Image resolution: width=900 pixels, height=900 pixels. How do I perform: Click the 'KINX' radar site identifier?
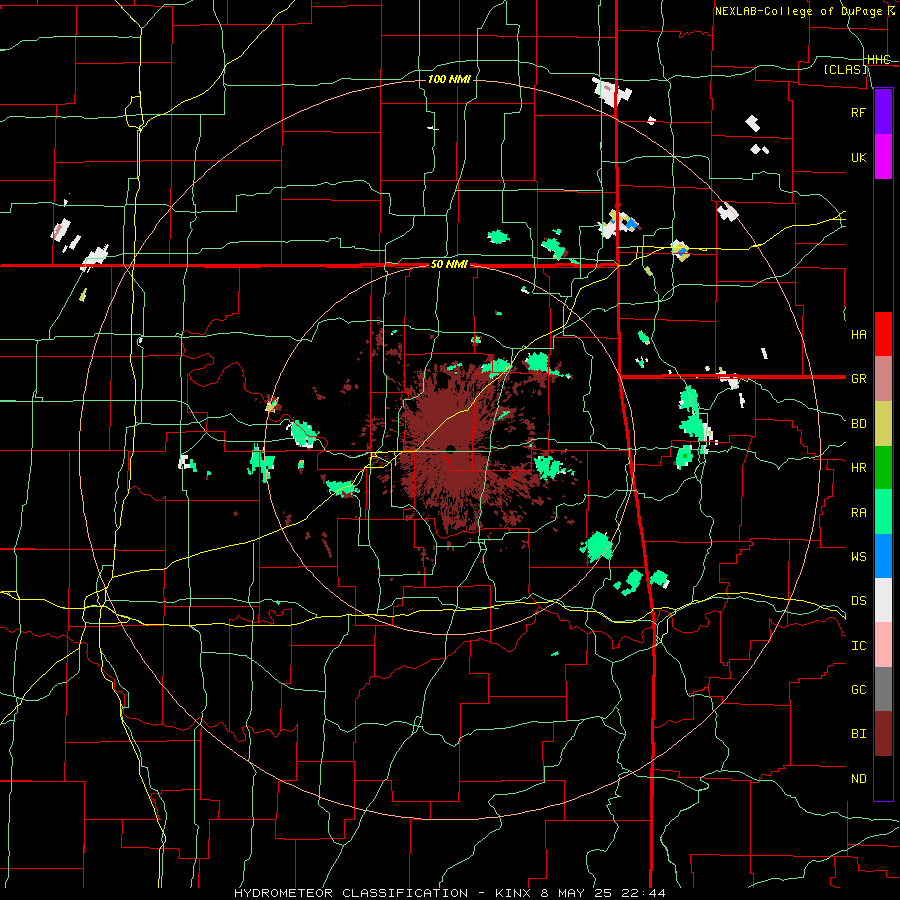[513, 893]
